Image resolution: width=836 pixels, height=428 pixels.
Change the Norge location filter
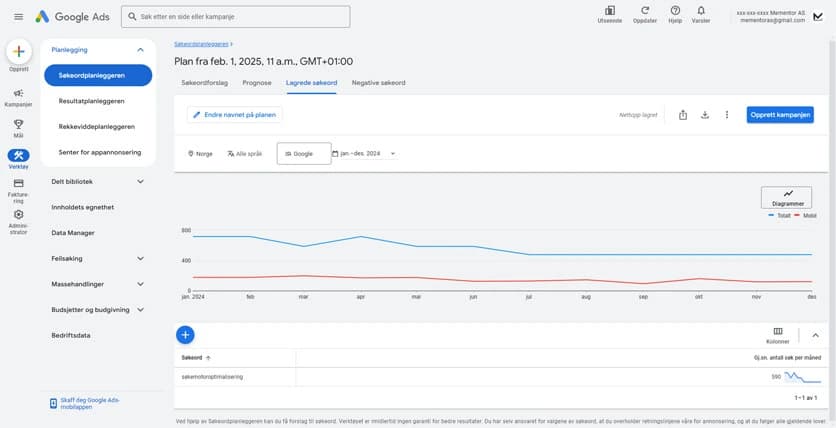[x=200, y=154]
